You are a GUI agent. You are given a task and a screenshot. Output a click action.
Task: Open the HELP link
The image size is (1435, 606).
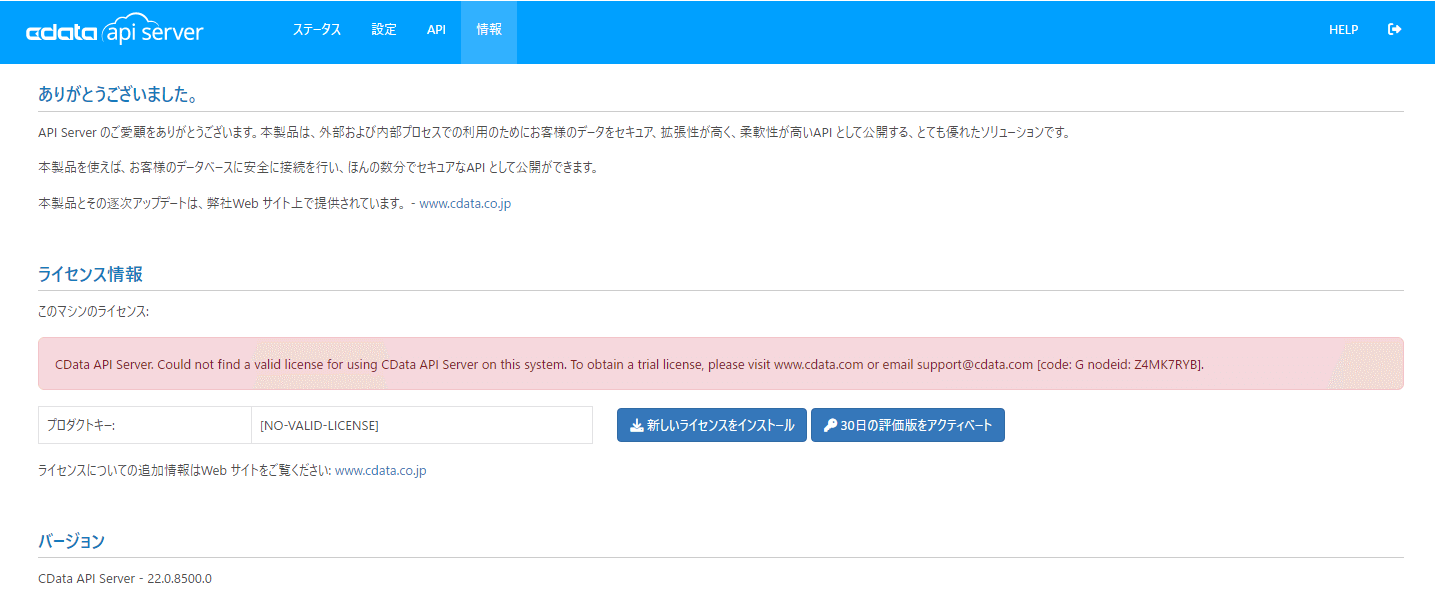point(1343,30)
